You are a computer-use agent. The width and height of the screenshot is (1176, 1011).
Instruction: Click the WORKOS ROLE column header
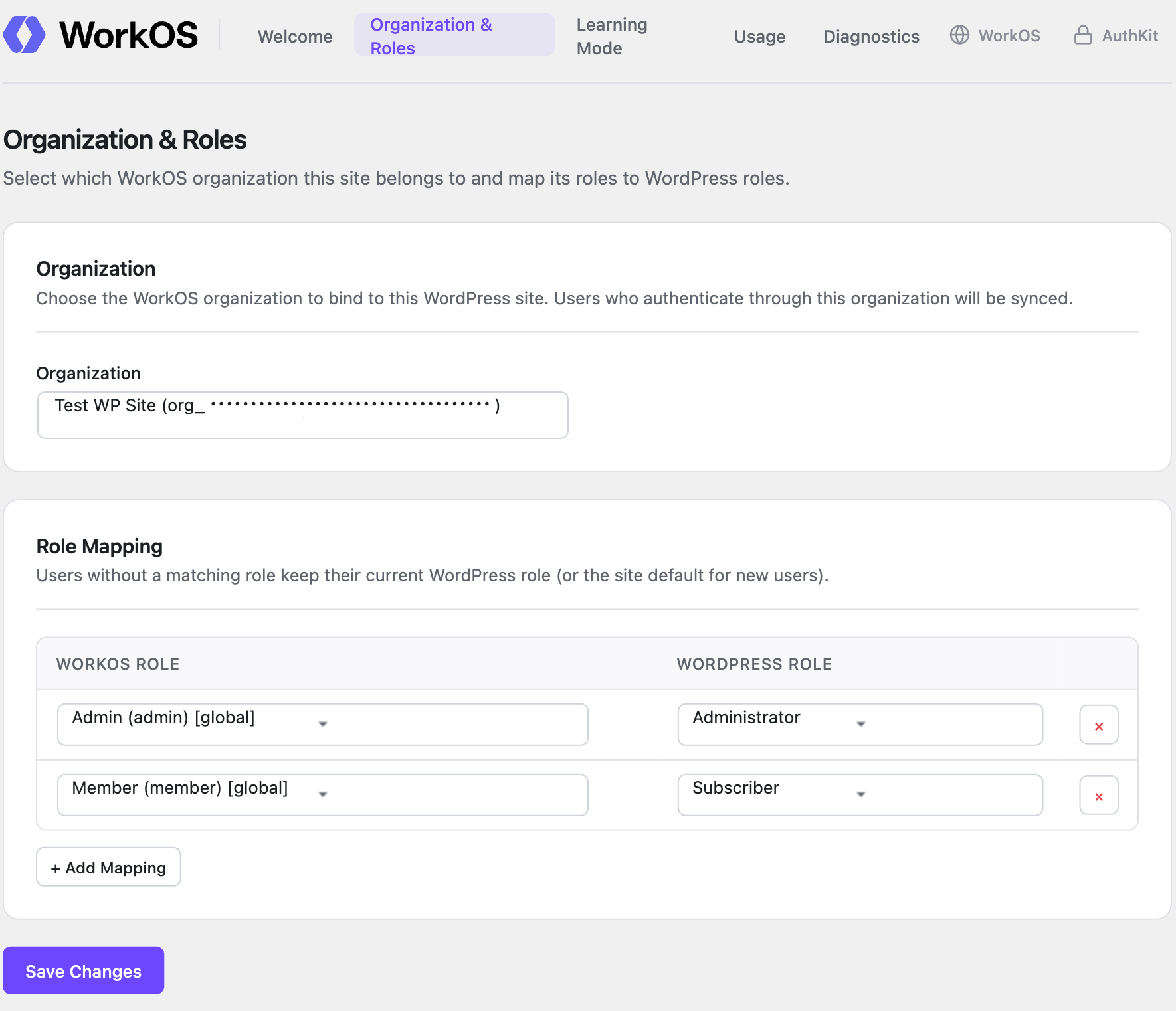(118, 664)
